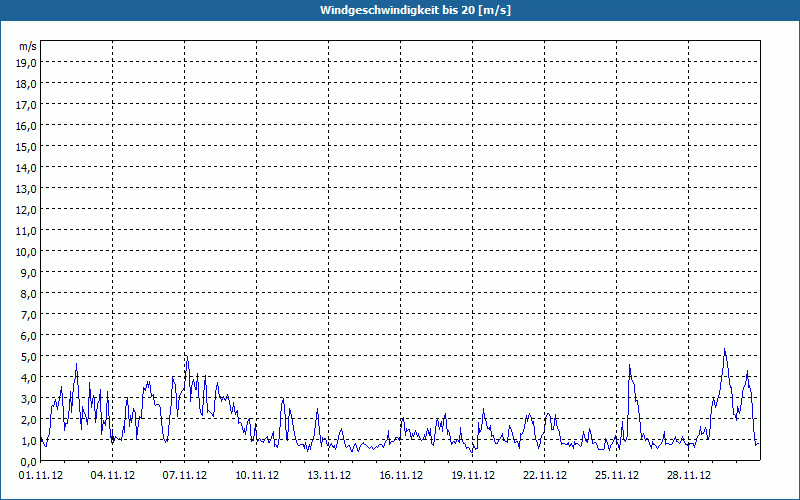Click the 3,0 y-axis label
Viewport: 800px width, 500px height.
pyautogui.click(x=29, y=399)
